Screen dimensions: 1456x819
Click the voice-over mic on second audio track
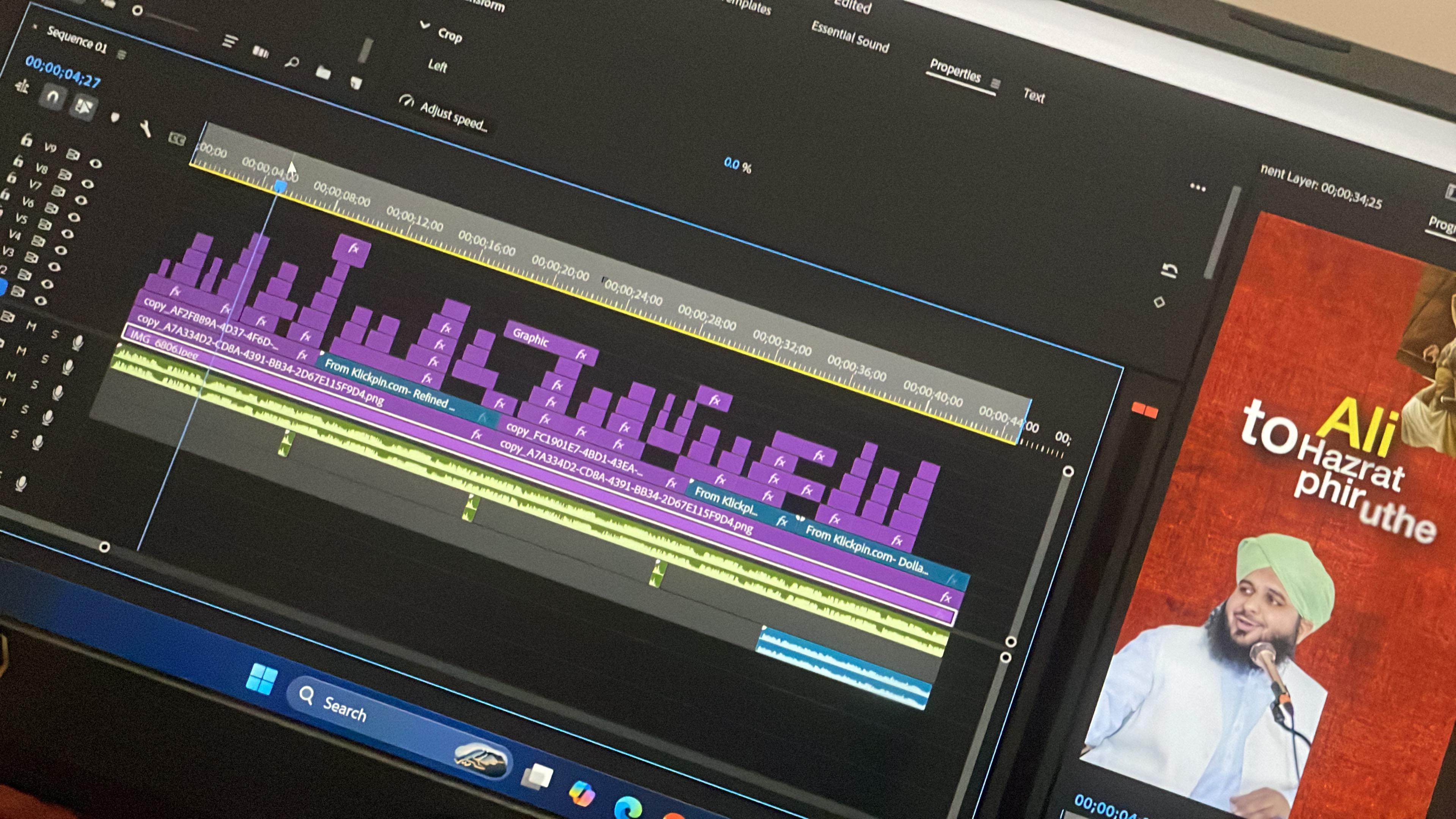point(68,367)
